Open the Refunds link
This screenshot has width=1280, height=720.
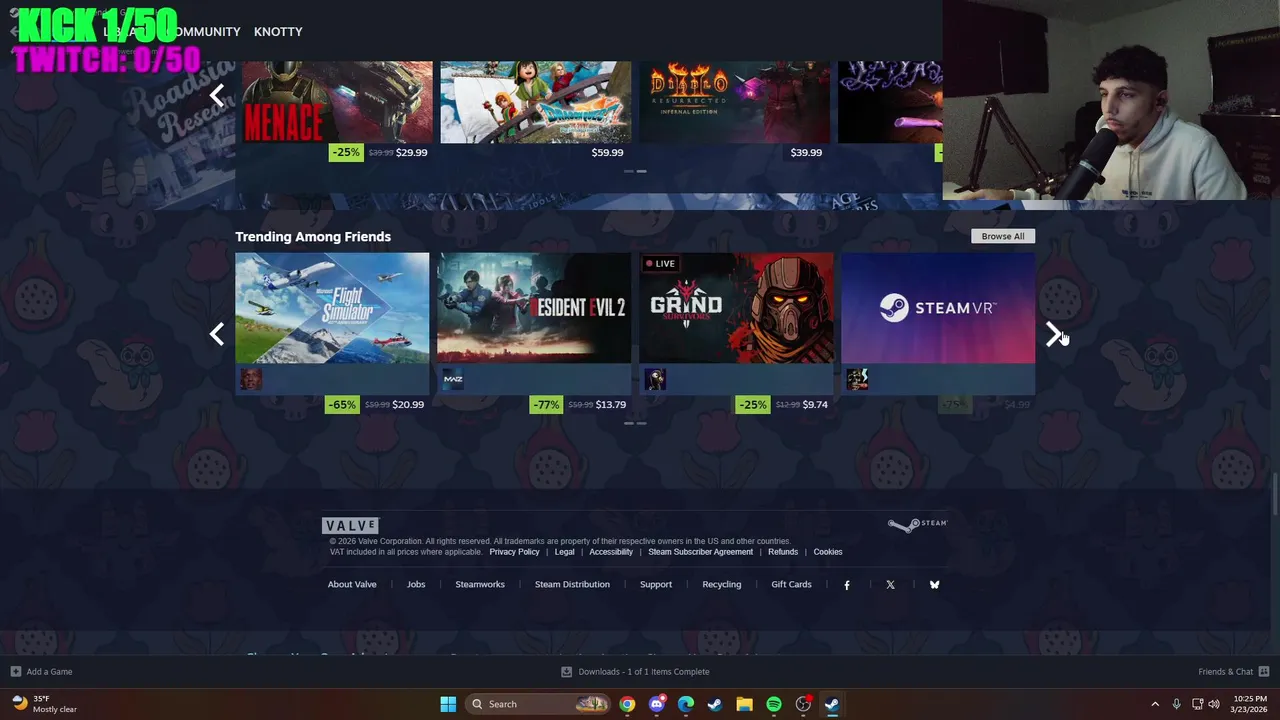(783, 552)
